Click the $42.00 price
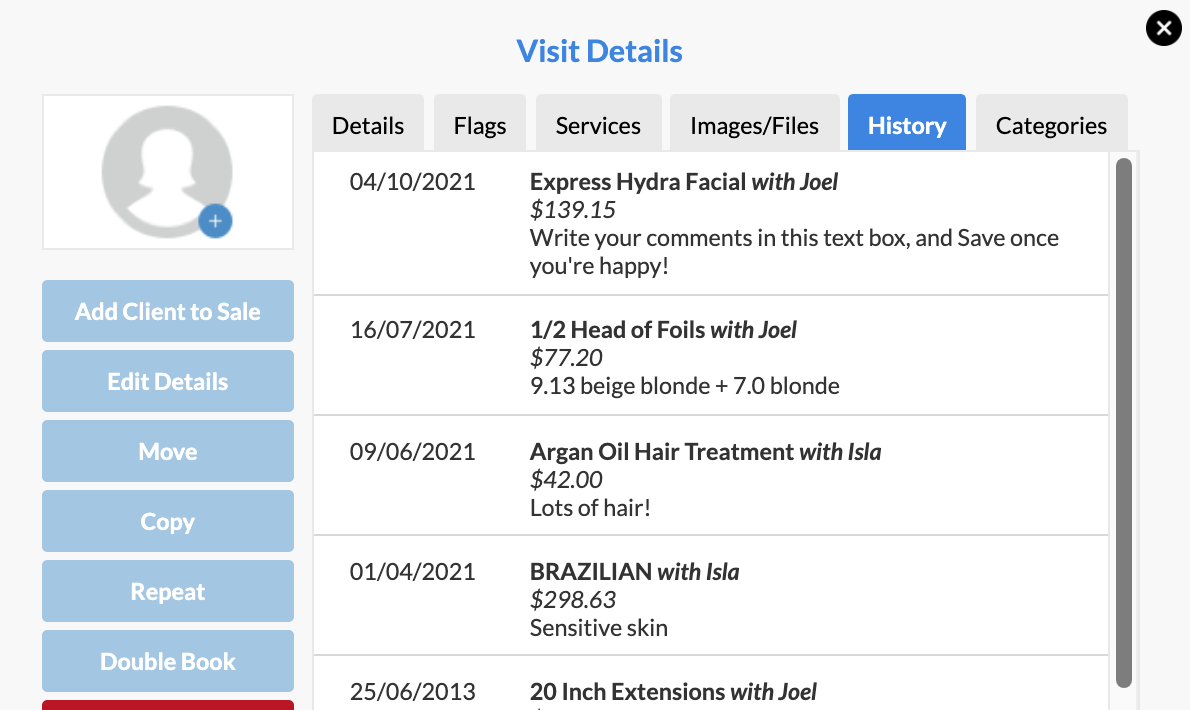Image resolution: width=1190 pixels, height=710 pixels. [566, 480]
